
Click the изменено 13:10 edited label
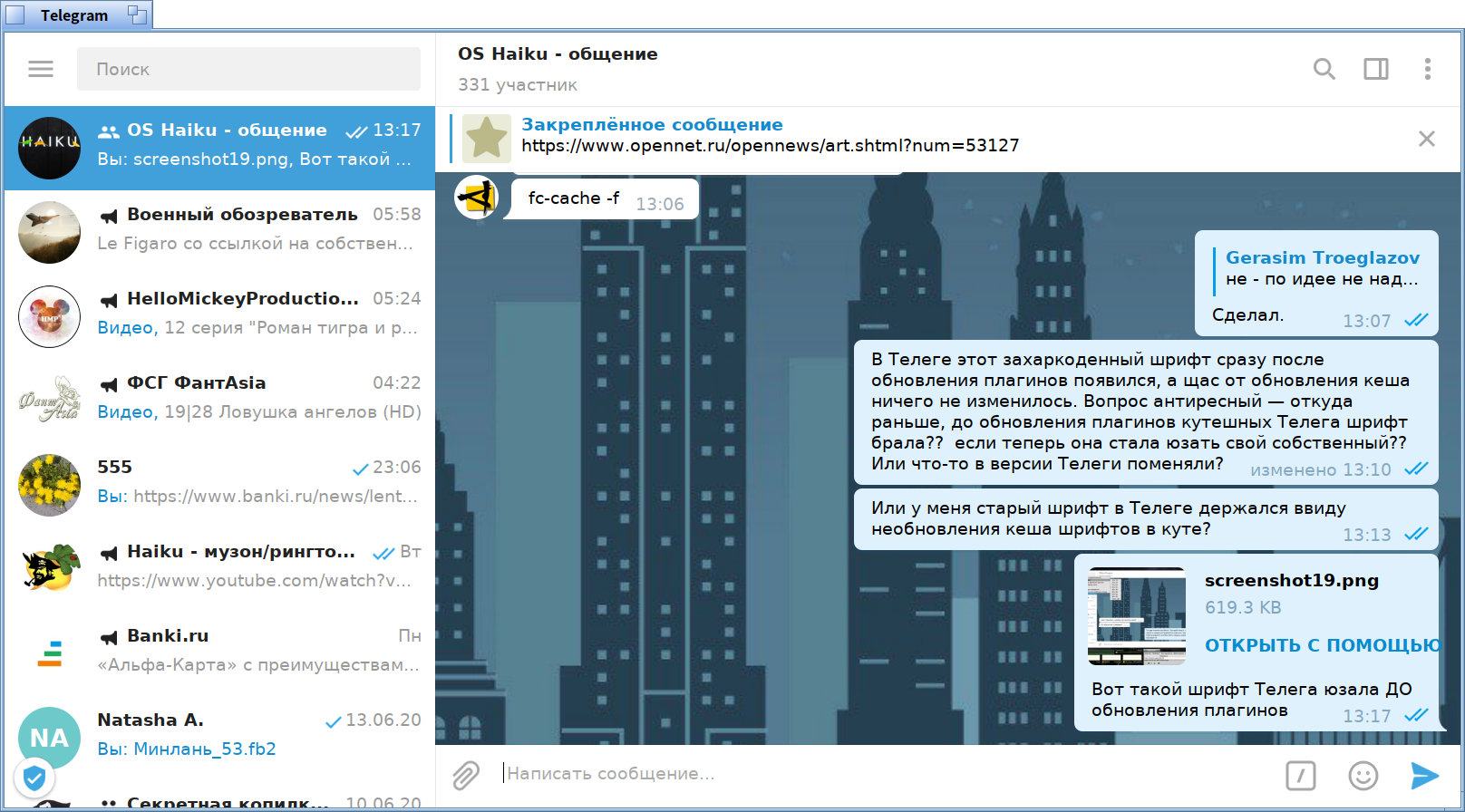coord(1321,470)
